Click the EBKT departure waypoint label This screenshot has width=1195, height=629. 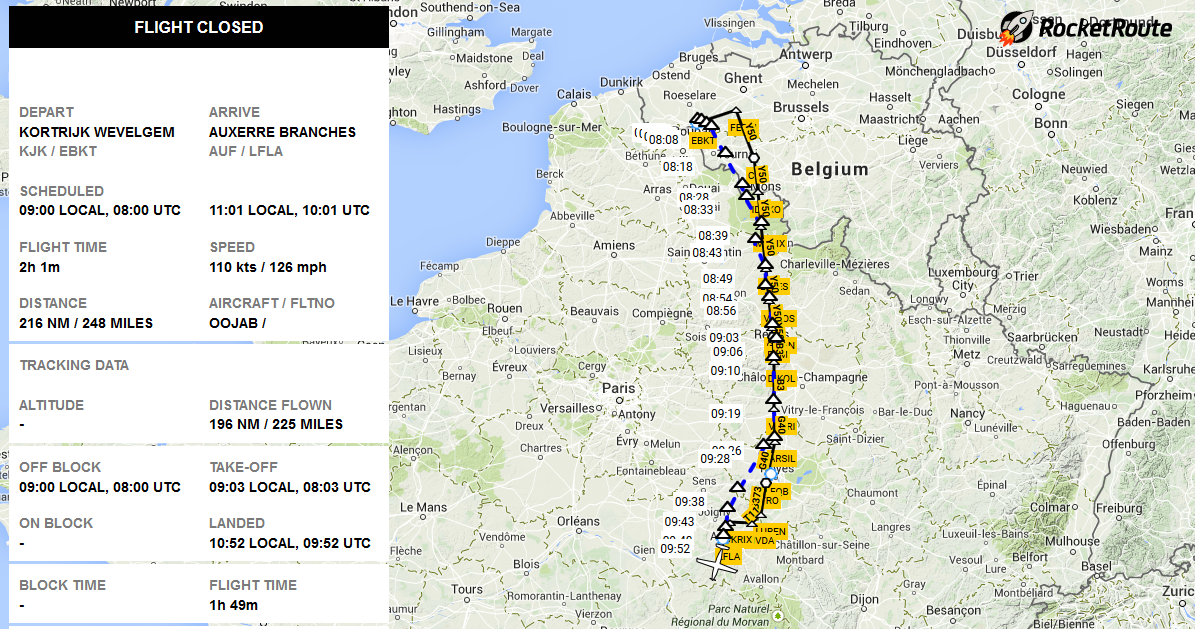[703, 140]
